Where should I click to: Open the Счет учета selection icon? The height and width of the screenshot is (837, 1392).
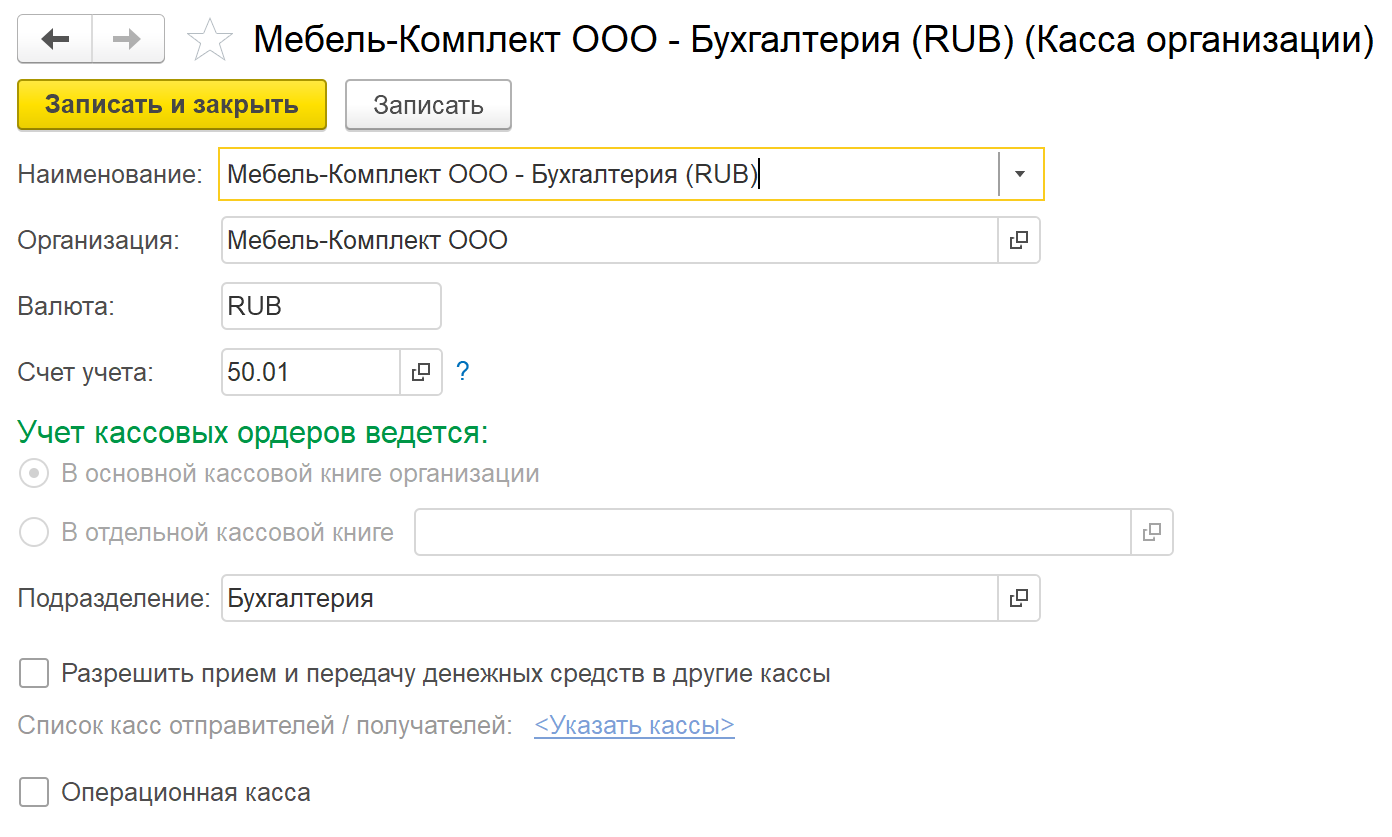tap(421, 373)
